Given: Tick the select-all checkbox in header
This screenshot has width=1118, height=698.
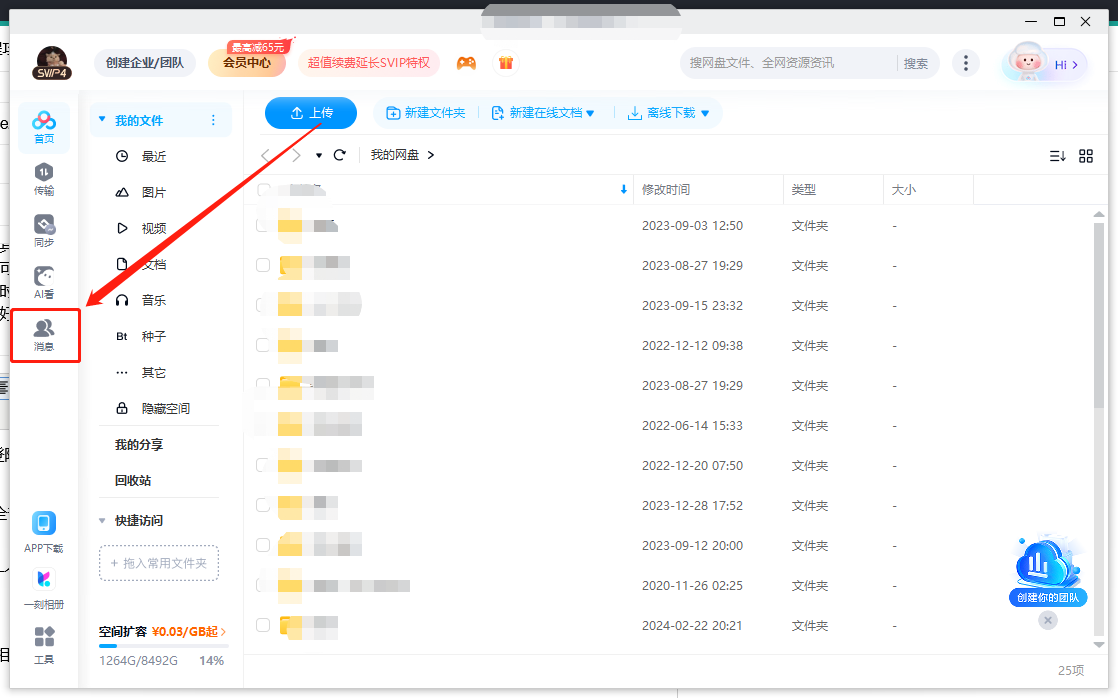Looking at the screenshot, I should coord(264,190).
